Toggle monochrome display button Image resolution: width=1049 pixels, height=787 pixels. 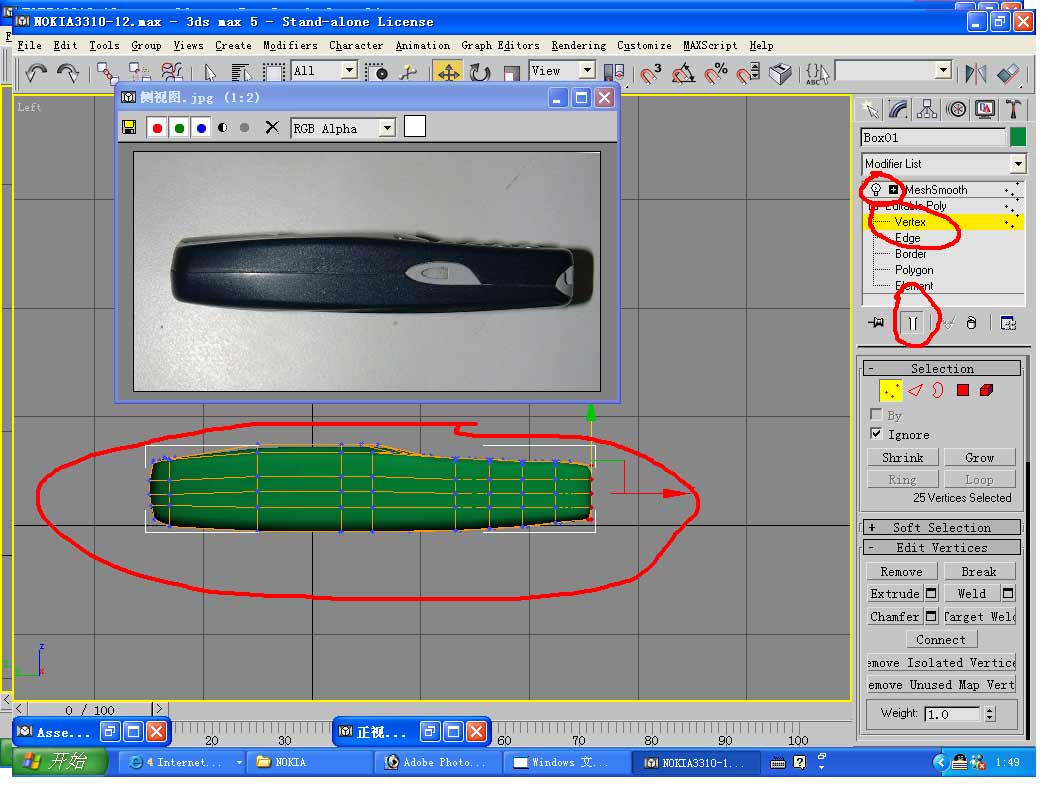click(x=245, y=127)
